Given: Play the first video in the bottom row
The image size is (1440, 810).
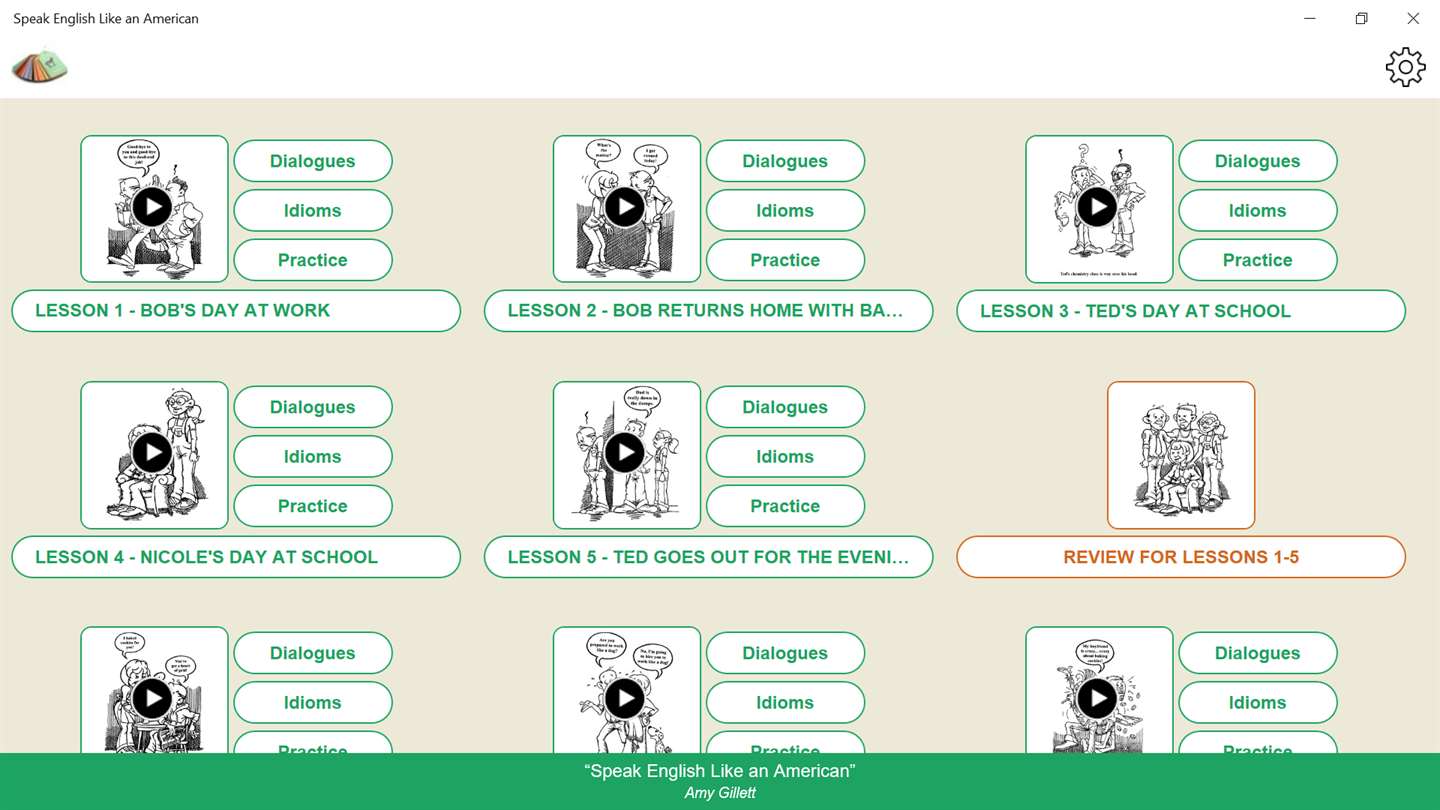Looking at the screenshot, I should (x=152, y=699).
